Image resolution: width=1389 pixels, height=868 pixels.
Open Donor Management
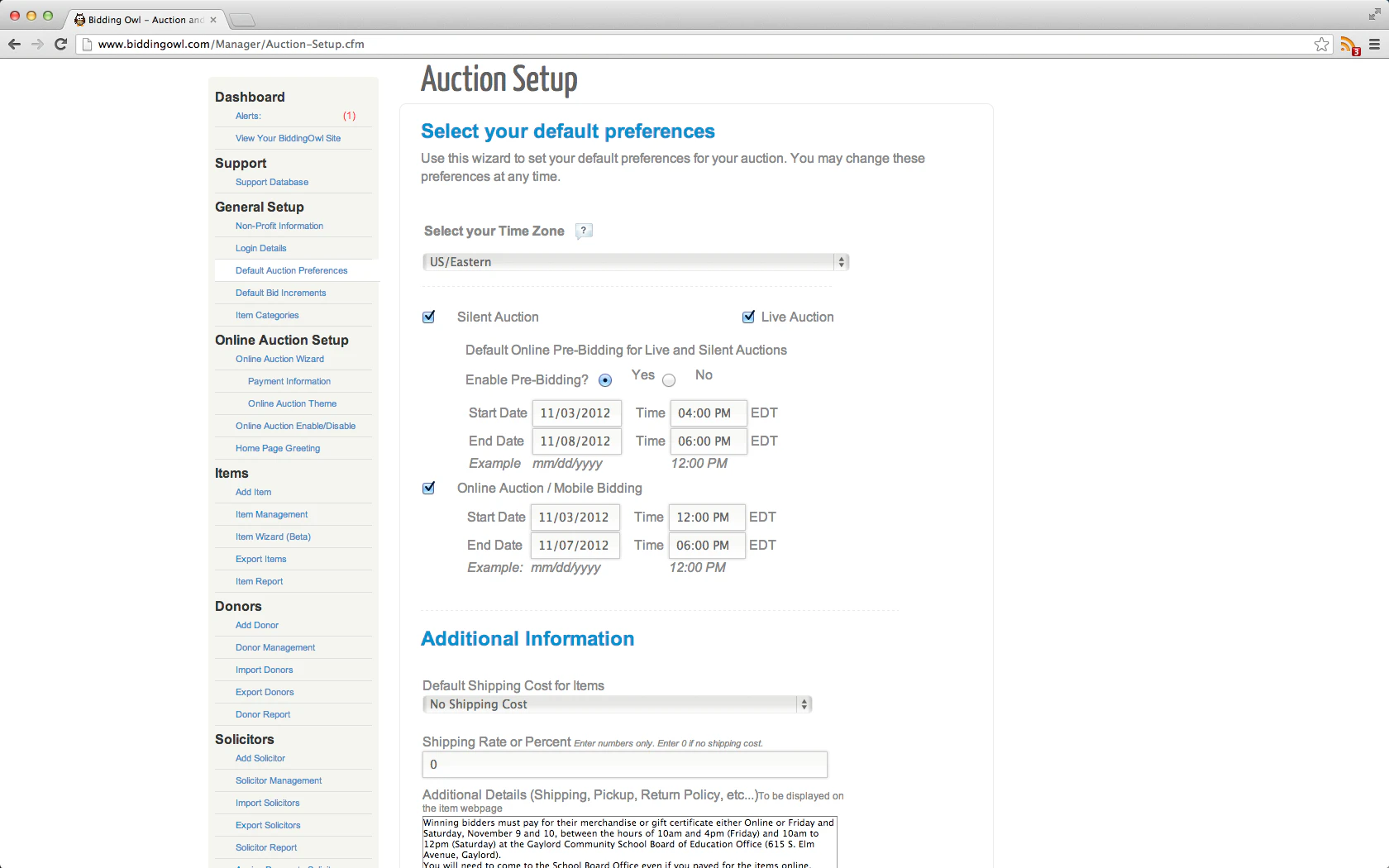tap(275, 647)
